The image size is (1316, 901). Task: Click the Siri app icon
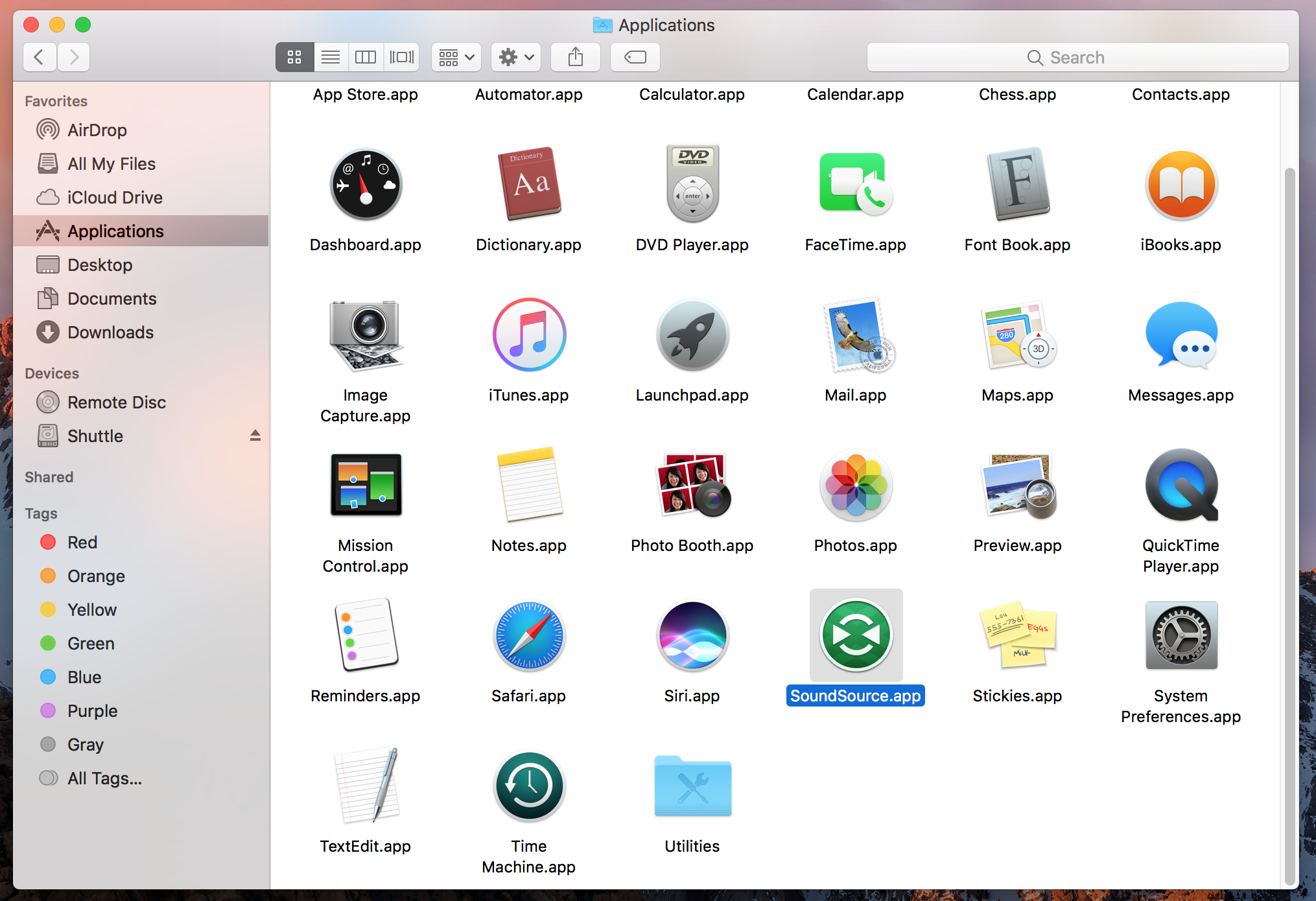[692, 635]
